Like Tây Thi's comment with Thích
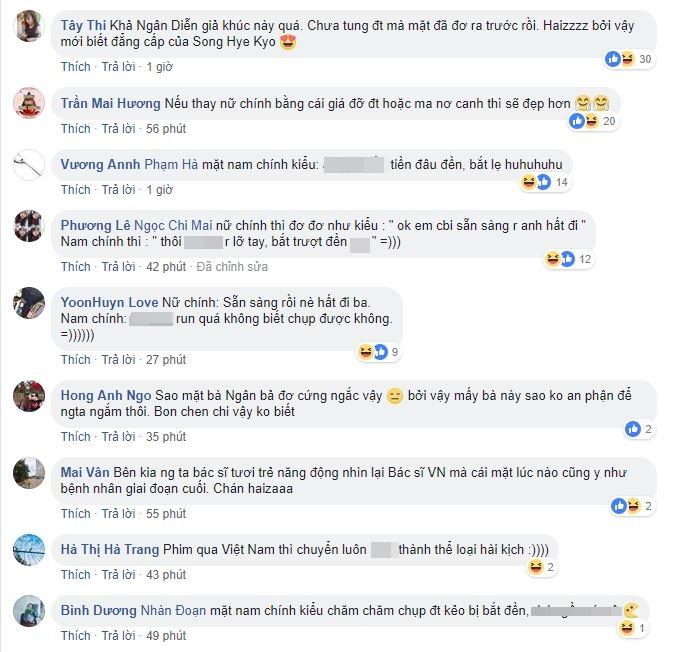The image size is (674, 652). point(76,67)
